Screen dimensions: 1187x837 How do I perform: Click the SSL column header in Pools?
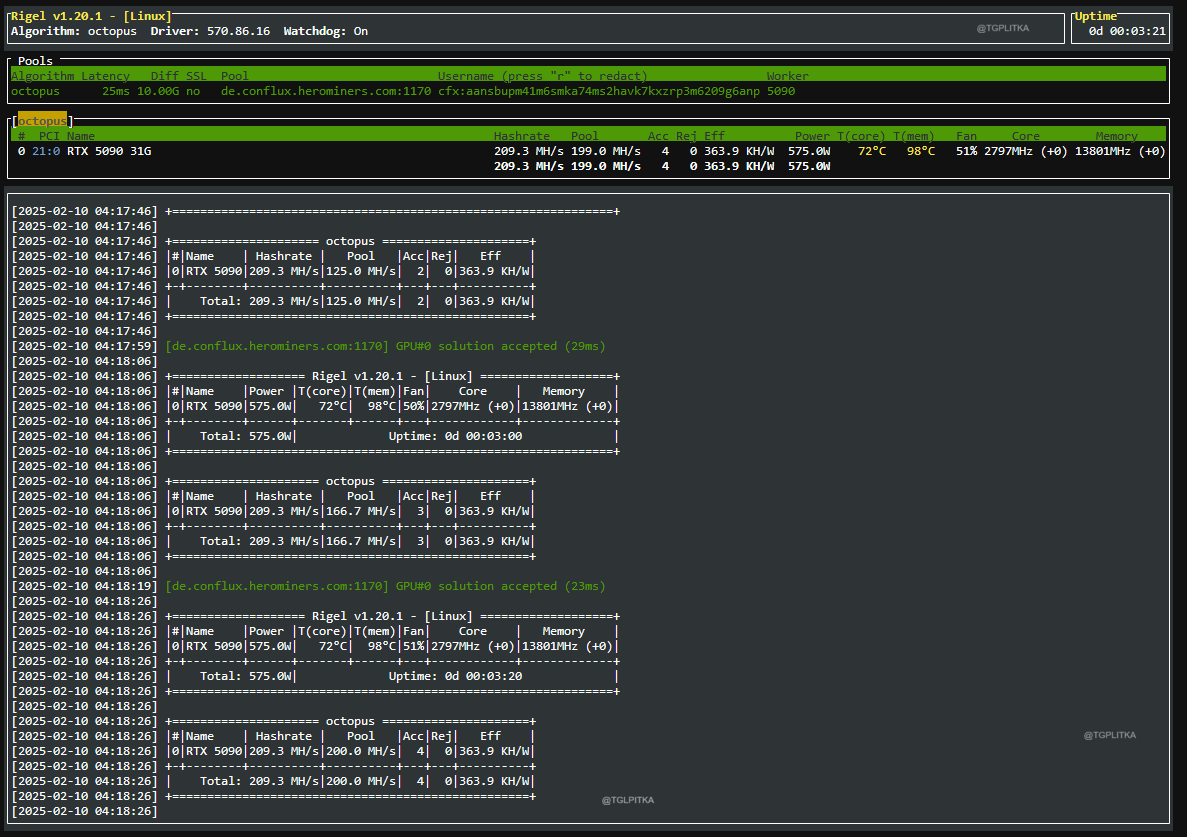pyautogui.click(x=196, y=76)
